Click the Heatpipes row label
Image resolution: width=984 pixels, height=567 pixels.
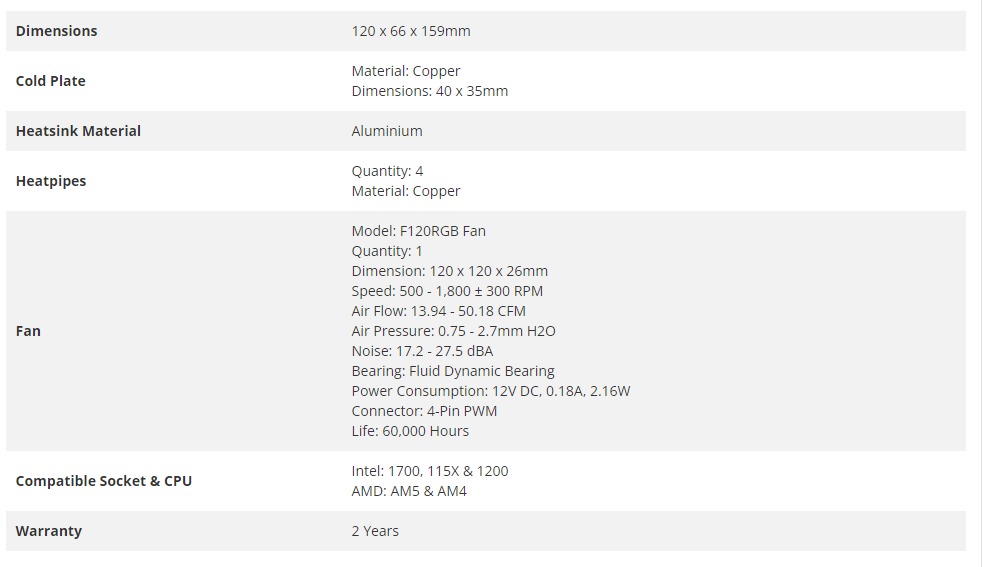click(50, 181)
